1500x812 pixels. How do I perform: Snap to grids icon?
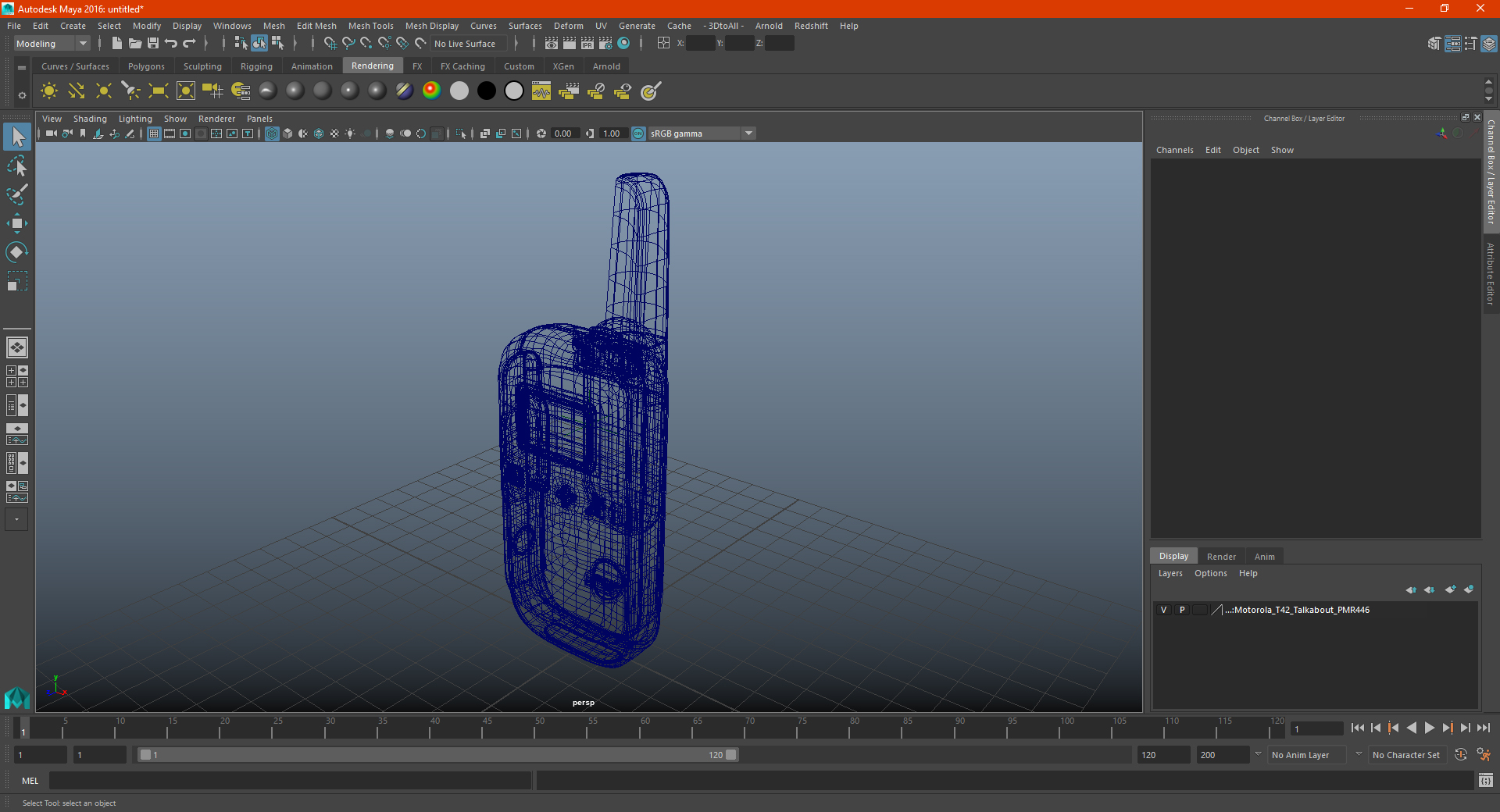tap(330, 44)
